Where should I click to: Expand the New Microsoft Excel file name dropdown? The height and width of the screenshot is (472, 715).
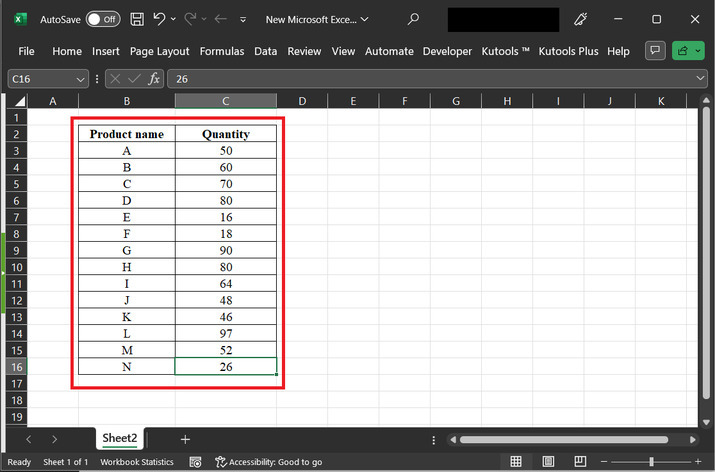point(364,19)
